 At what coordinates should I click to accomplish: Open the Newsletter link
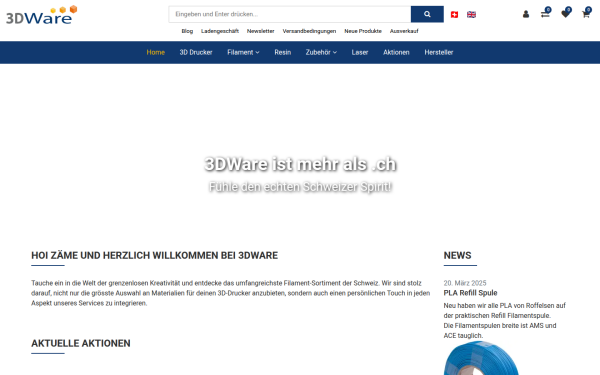click(261, 31)
